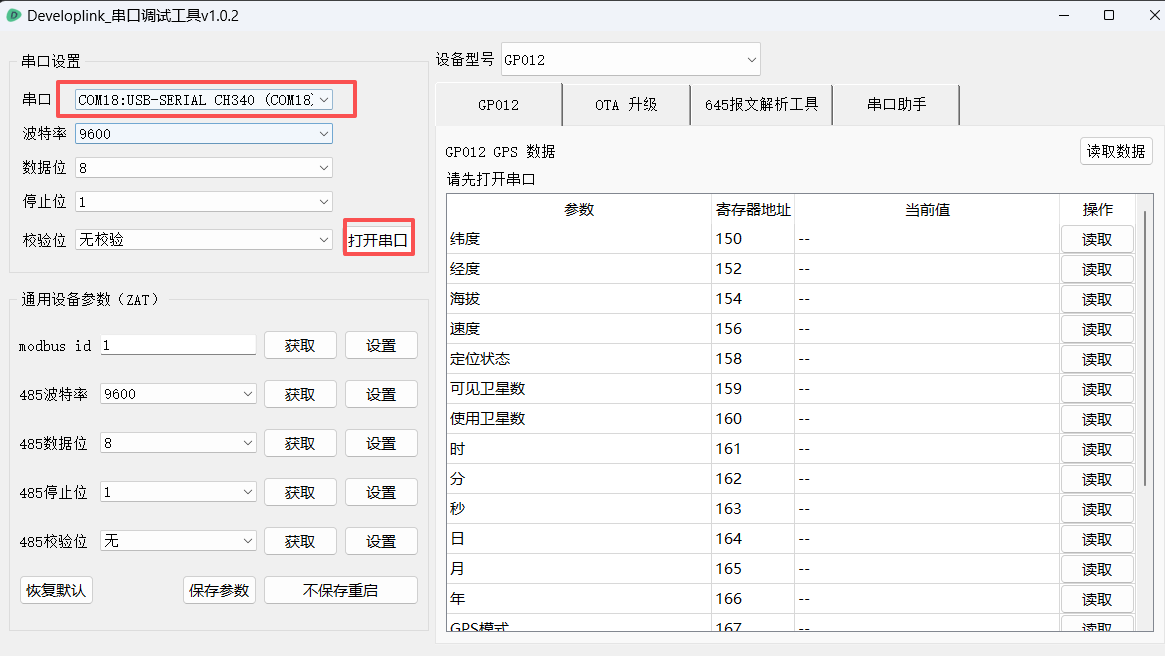This screenshot has width=1165, height=656.
Task: Switch to the OTA 升级 tab
Action: point(626,105)
